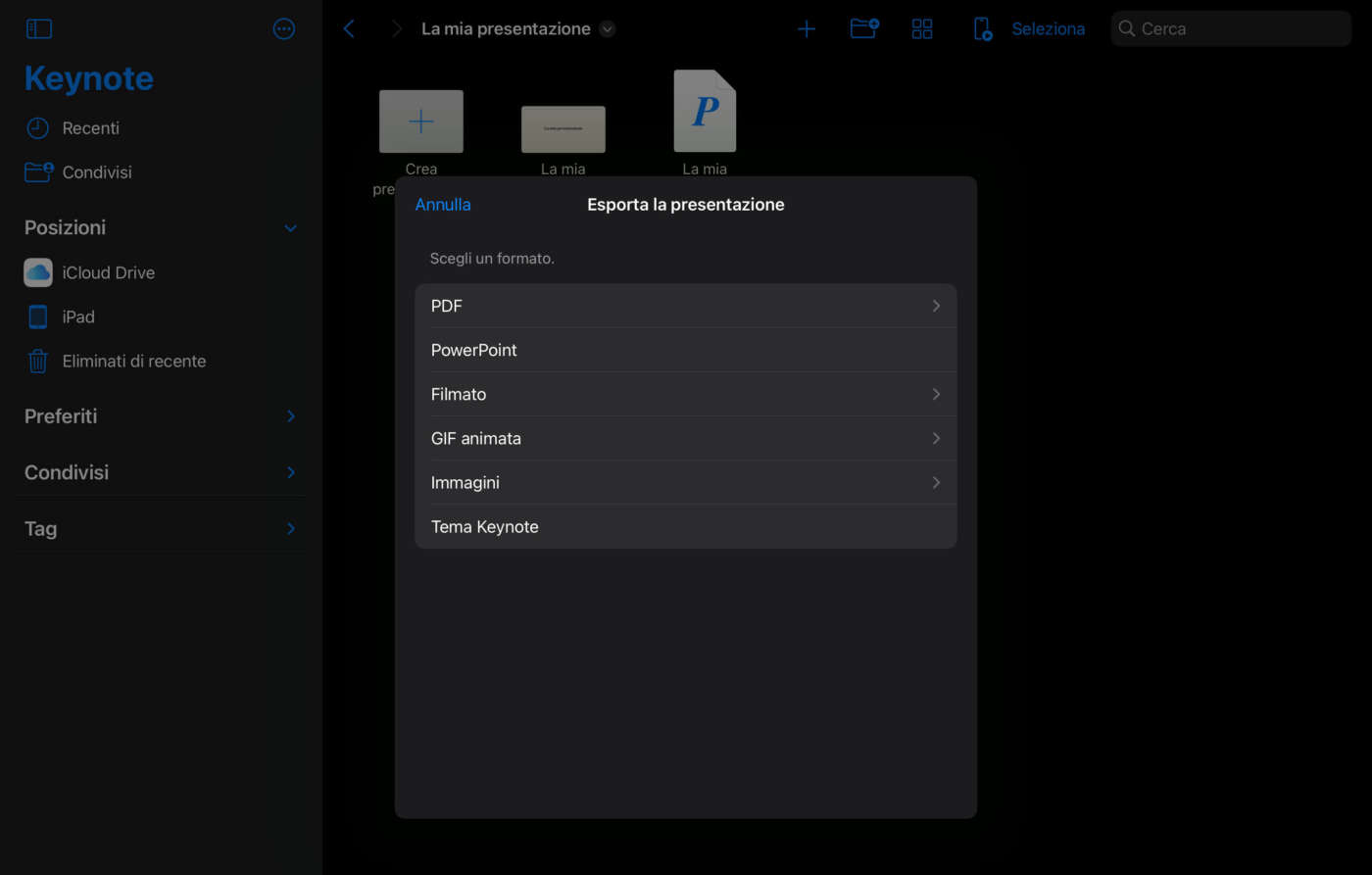
Task: Tap the plus icon in toolbar
Action: pos(807,29)
